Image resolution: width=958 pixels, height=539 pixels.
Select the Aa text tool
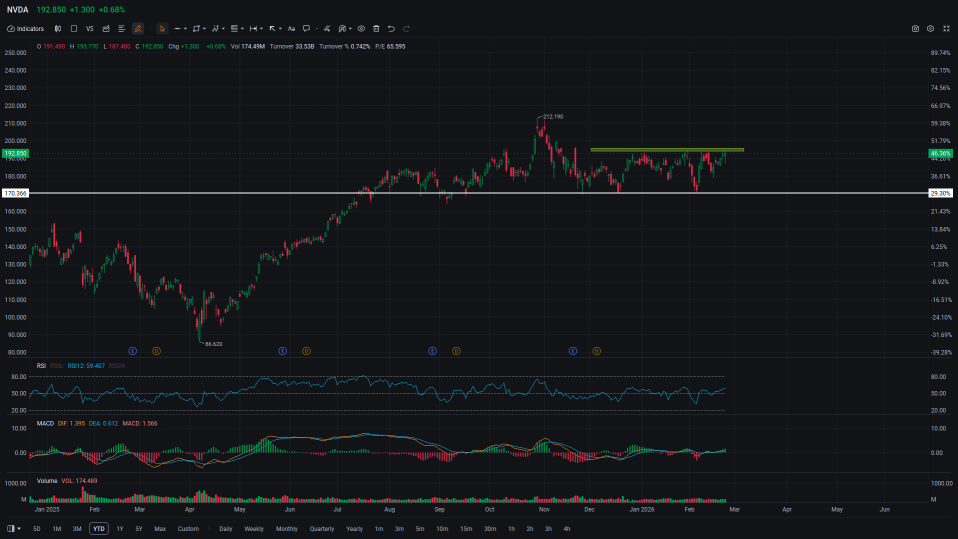point(291,29)
